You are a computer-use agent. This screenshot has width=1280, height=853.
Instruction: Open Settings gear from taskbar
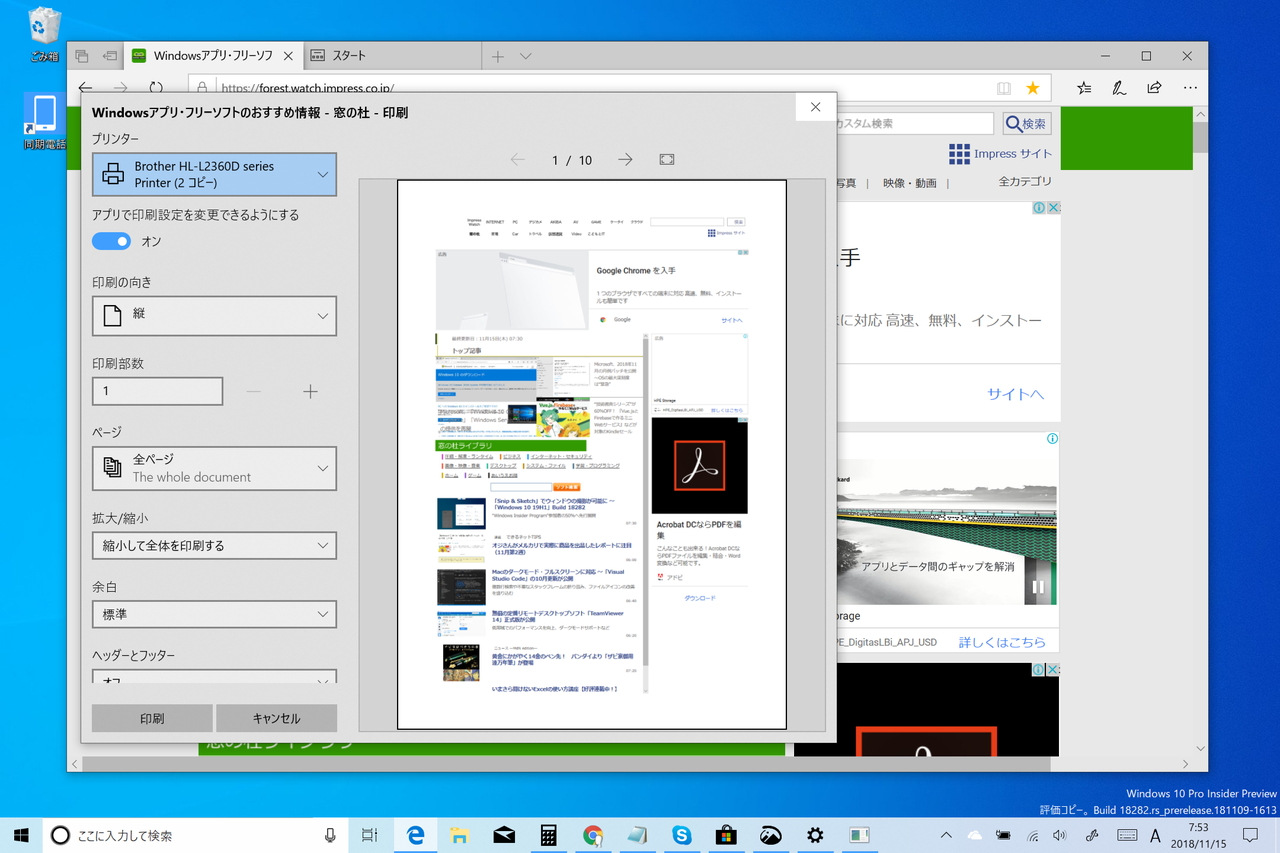815,835
